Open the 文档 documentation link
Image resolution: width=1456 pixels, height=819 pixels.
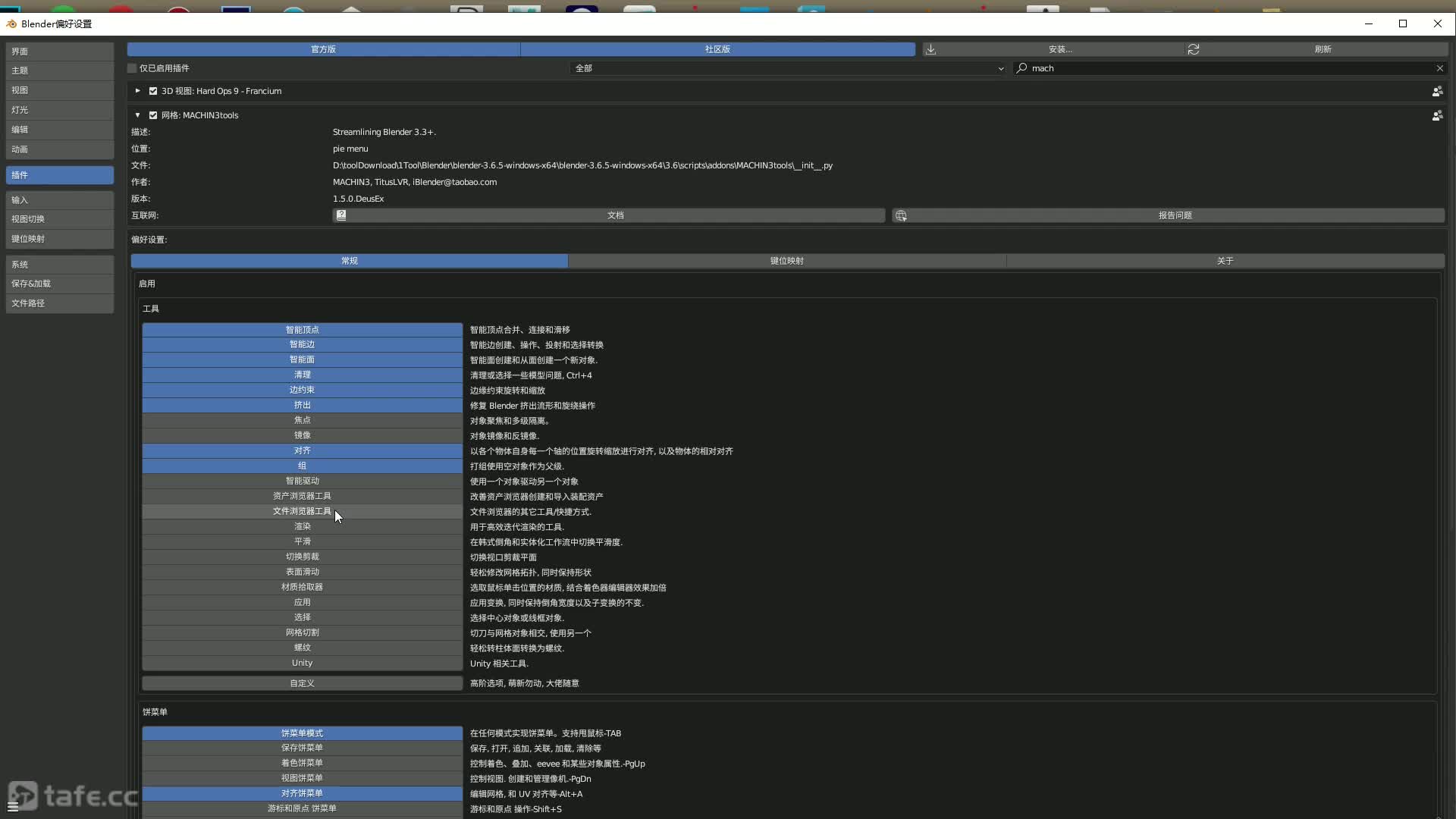click(x=609, y=215)
